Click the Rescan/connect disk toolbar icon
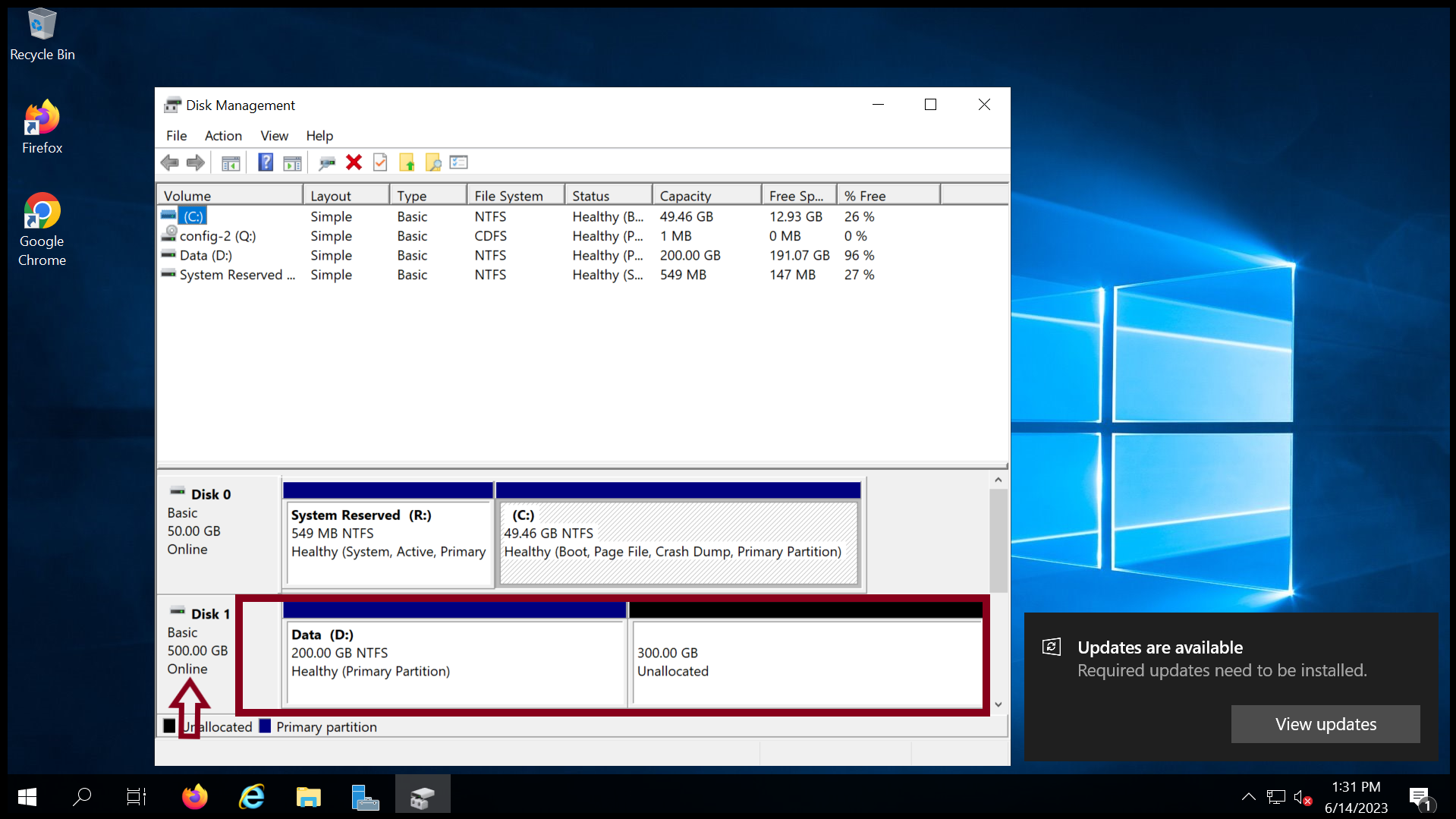The image size is (1456, 819). point(327,162)
